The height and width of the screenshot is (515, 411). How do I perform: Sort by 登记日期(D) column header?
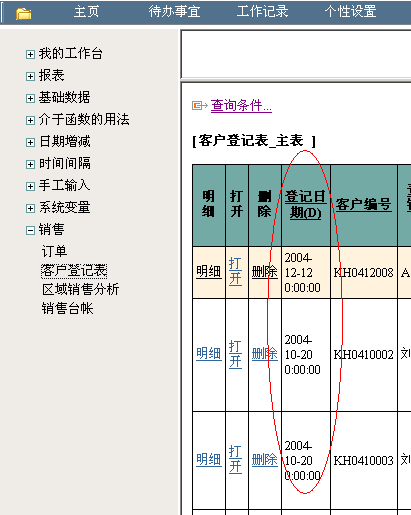coord(305,204)
